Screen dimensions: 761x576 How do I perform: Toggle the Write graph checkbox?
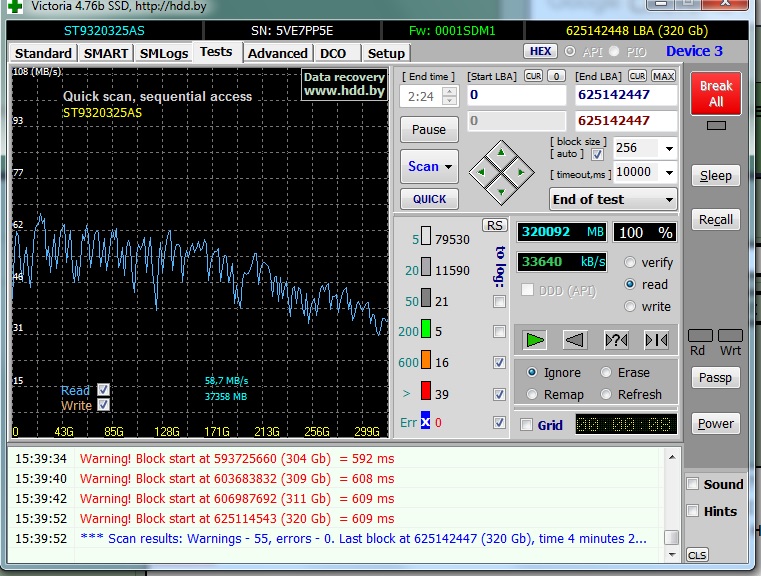[103, 404]
